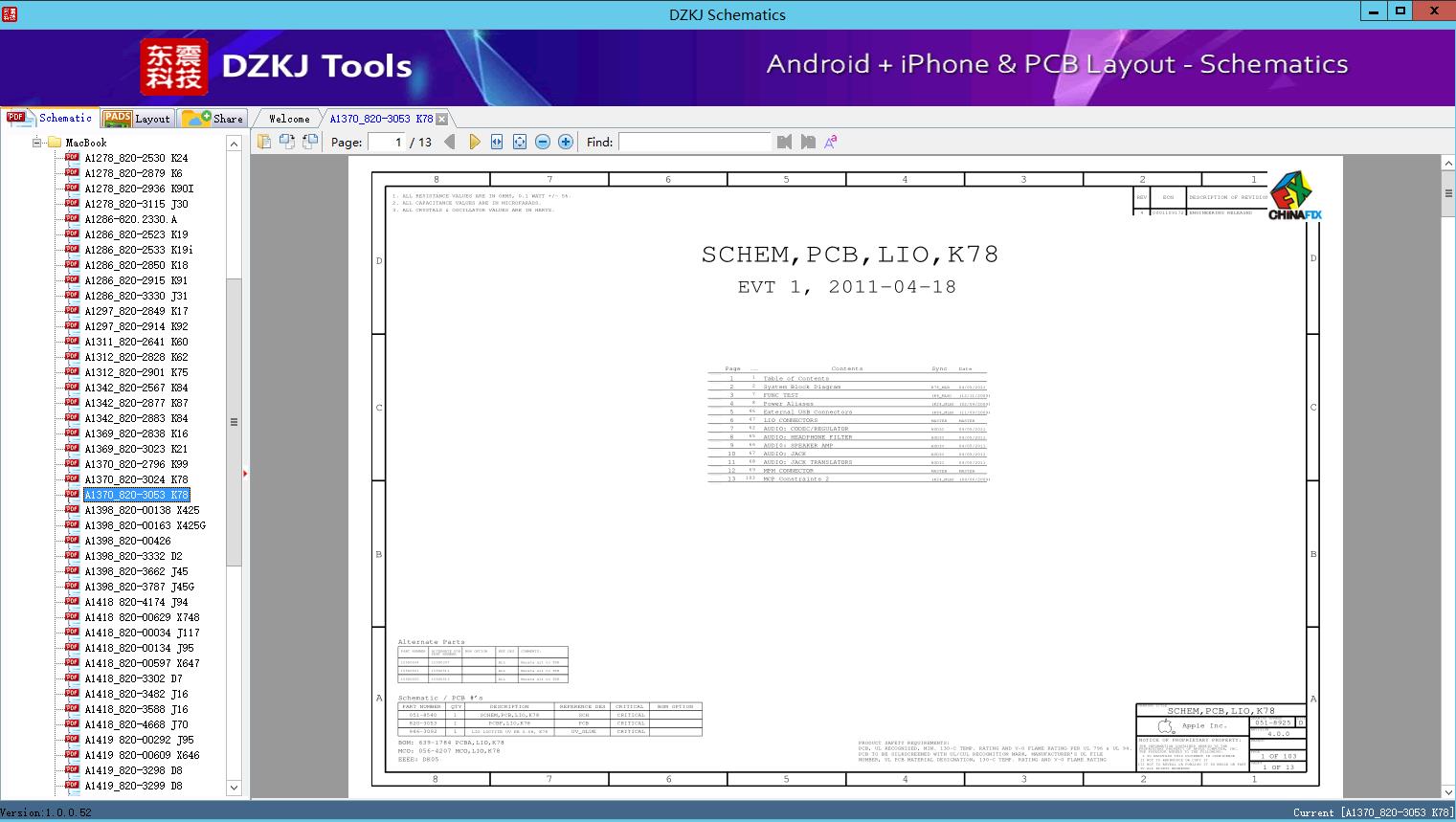Fit page to width icon

[497, 142]
